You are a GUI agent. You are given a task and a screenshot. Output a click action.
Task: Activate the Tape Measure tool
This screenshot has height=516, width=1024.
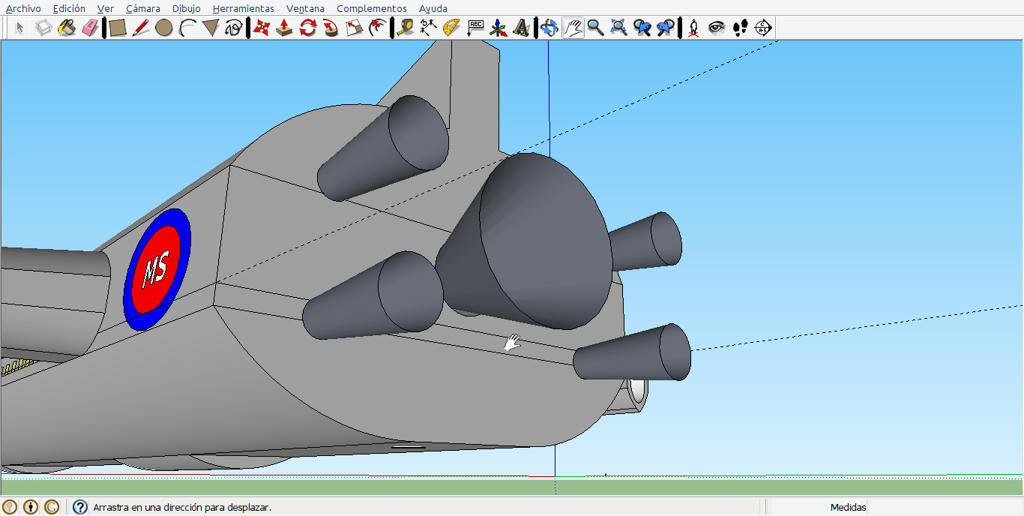click(405, 27)
